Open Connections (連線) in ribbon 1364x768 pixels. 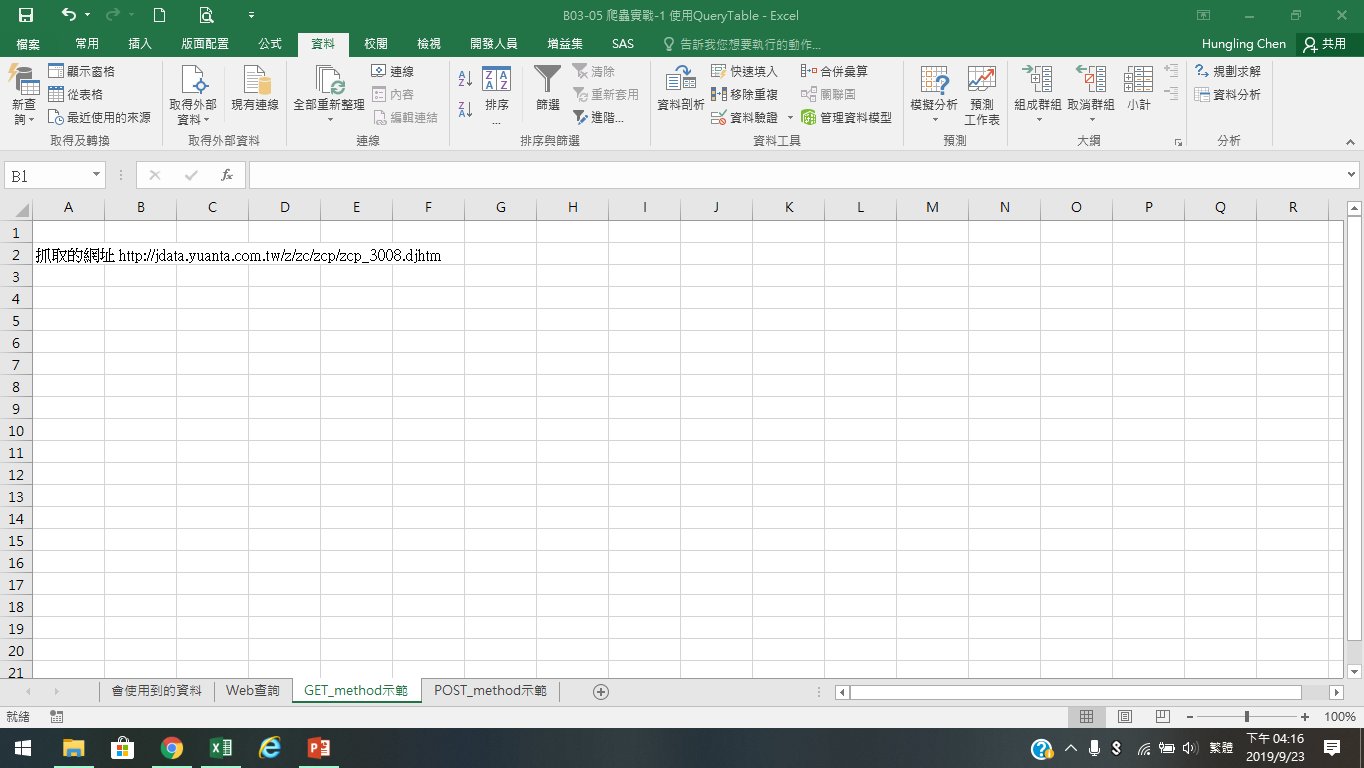click(x=393, y=72)
